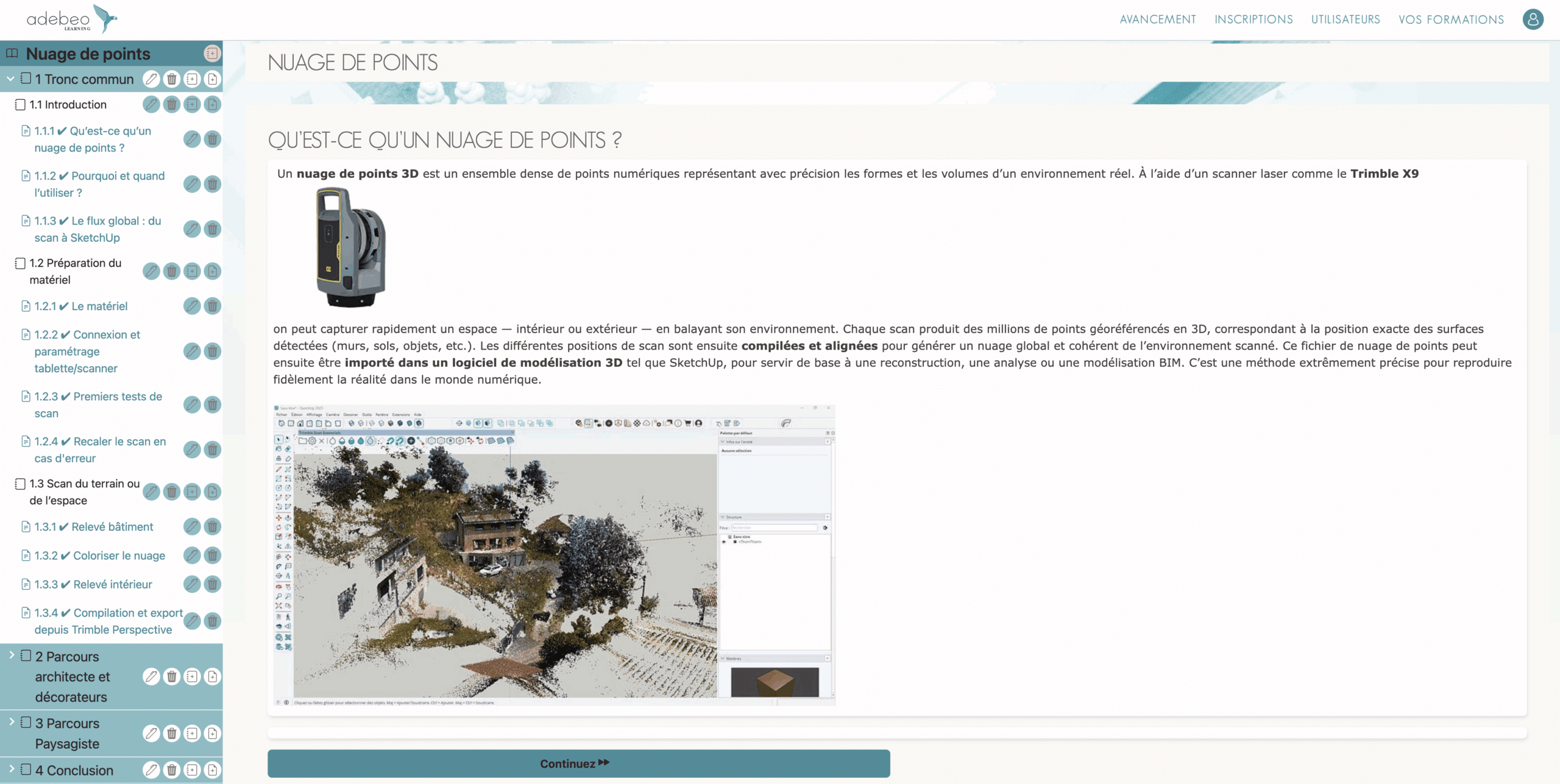The height and width of the screenshot is (784, 1560).
Task: Edit the 3 Parcours Paysagiste chapter
Action: 151,733
